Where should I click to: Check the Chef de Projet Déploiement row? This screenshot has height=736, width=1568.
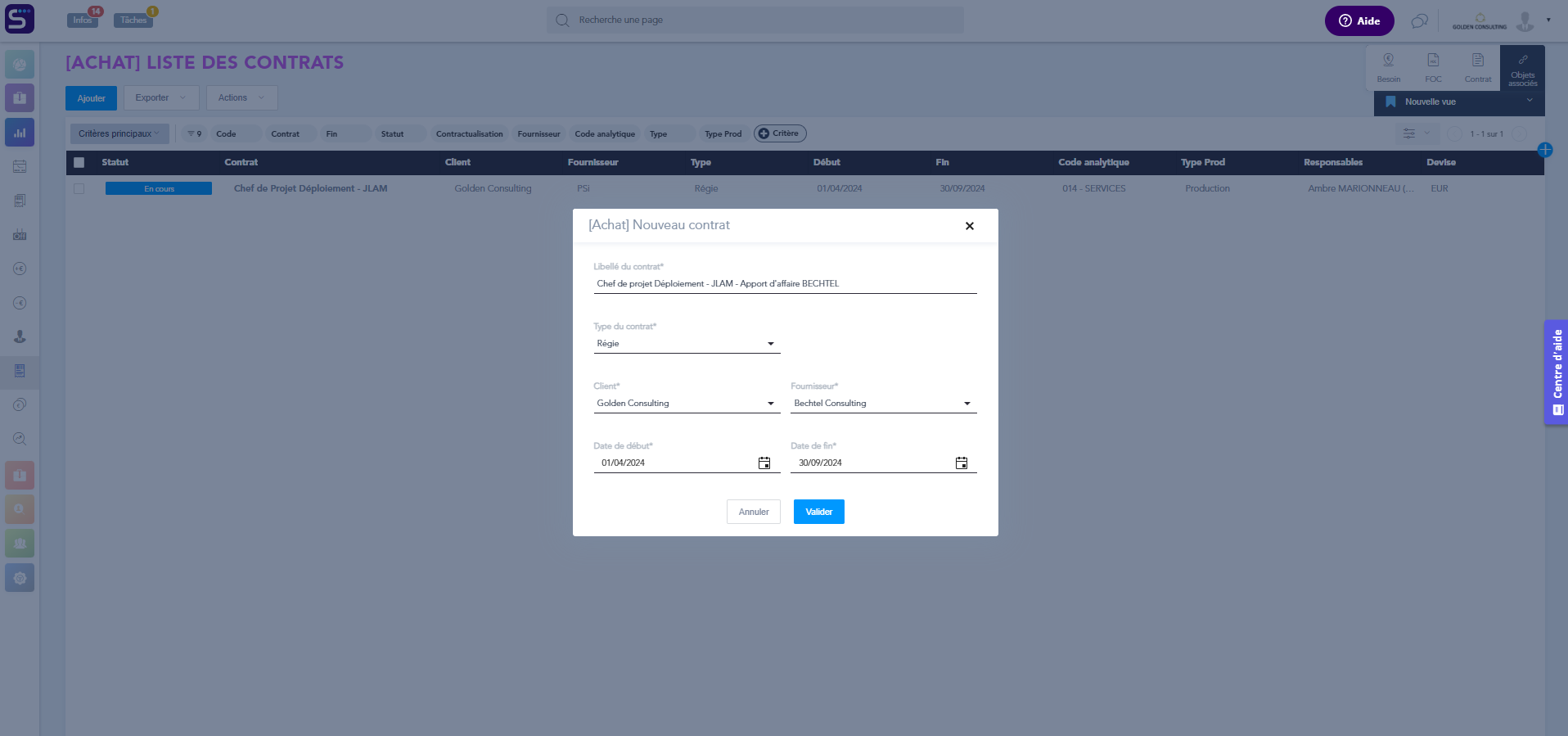(79, 188)
